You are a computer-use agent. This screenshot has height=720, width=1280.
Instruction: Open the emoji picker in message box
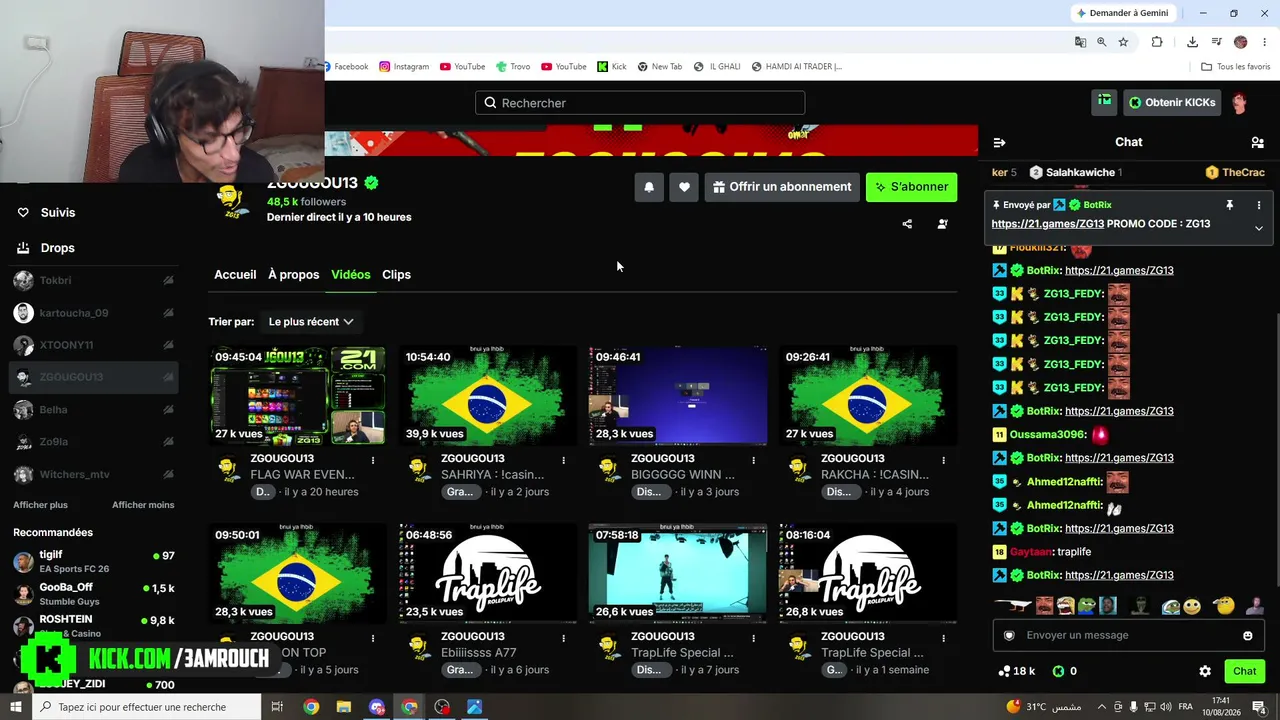[x=1247, y=635]
